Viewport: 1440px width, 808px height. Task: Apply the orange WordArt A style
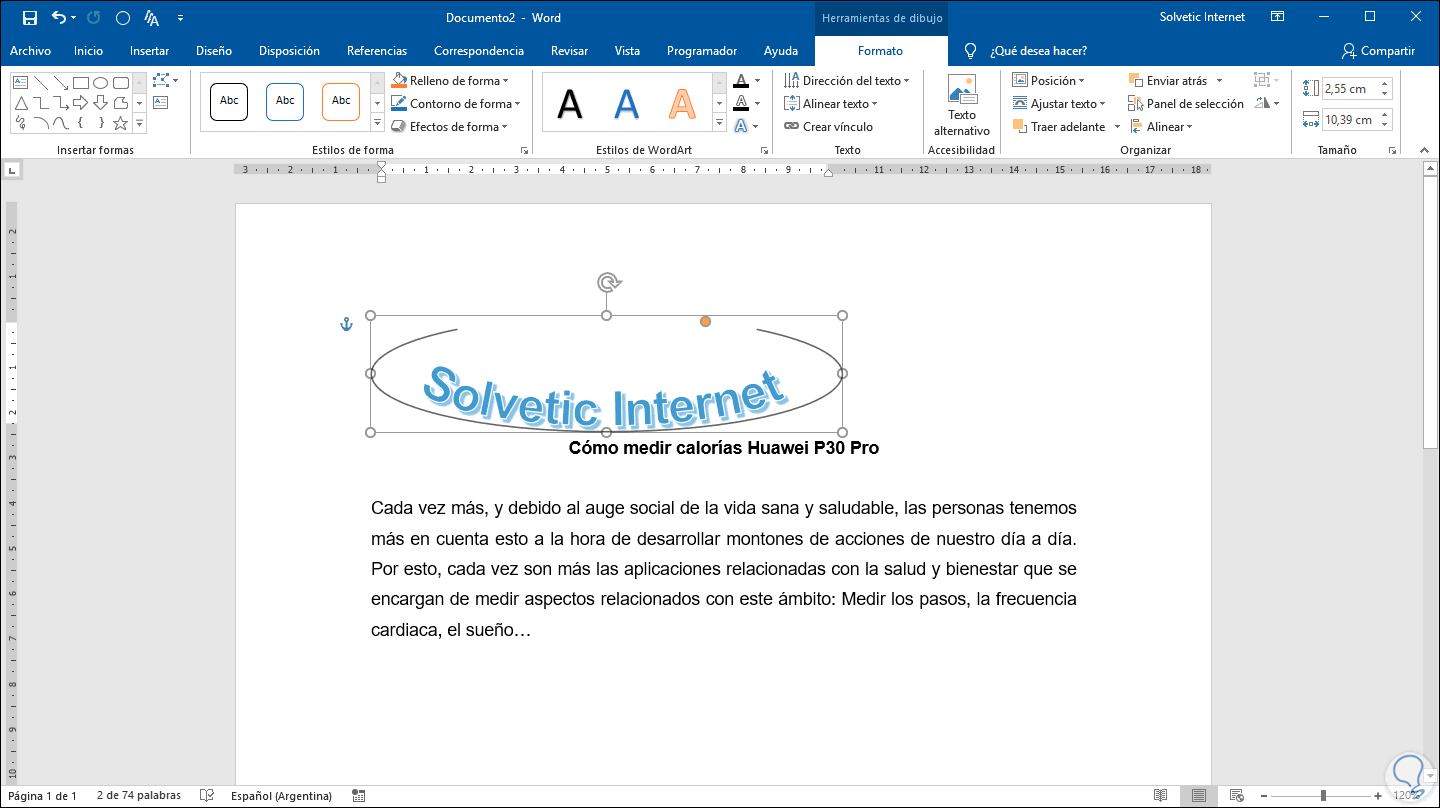682,103
